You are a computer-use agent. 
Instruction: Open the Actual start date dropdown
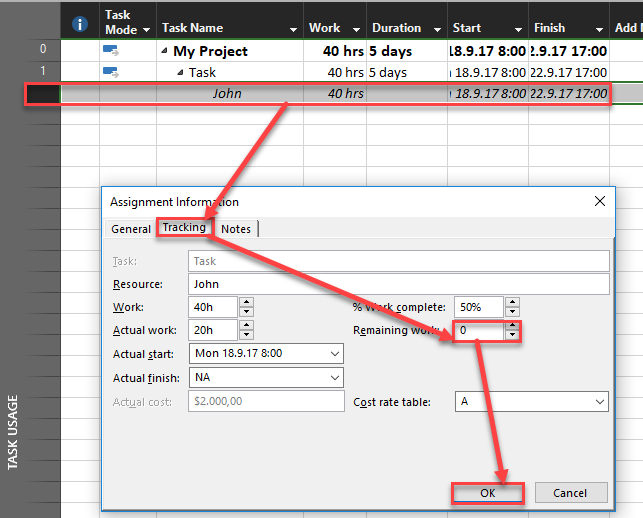coord(332,354)
